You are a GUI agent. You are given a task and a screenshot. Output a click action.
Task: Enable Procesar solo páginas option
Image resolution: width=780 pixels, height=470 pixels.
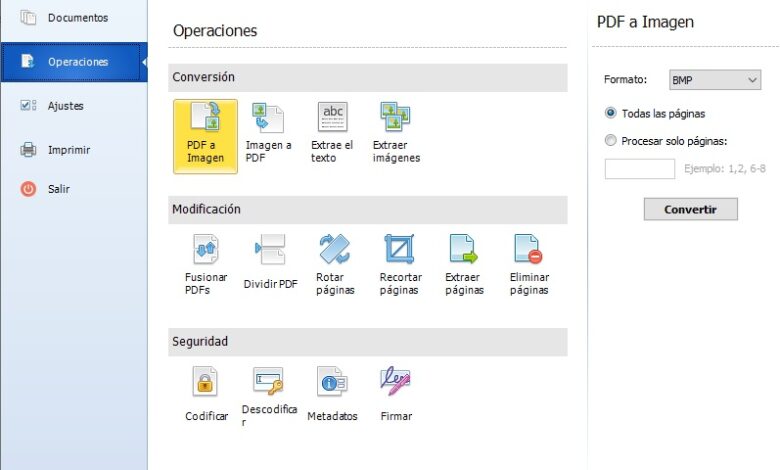[611, 141]
